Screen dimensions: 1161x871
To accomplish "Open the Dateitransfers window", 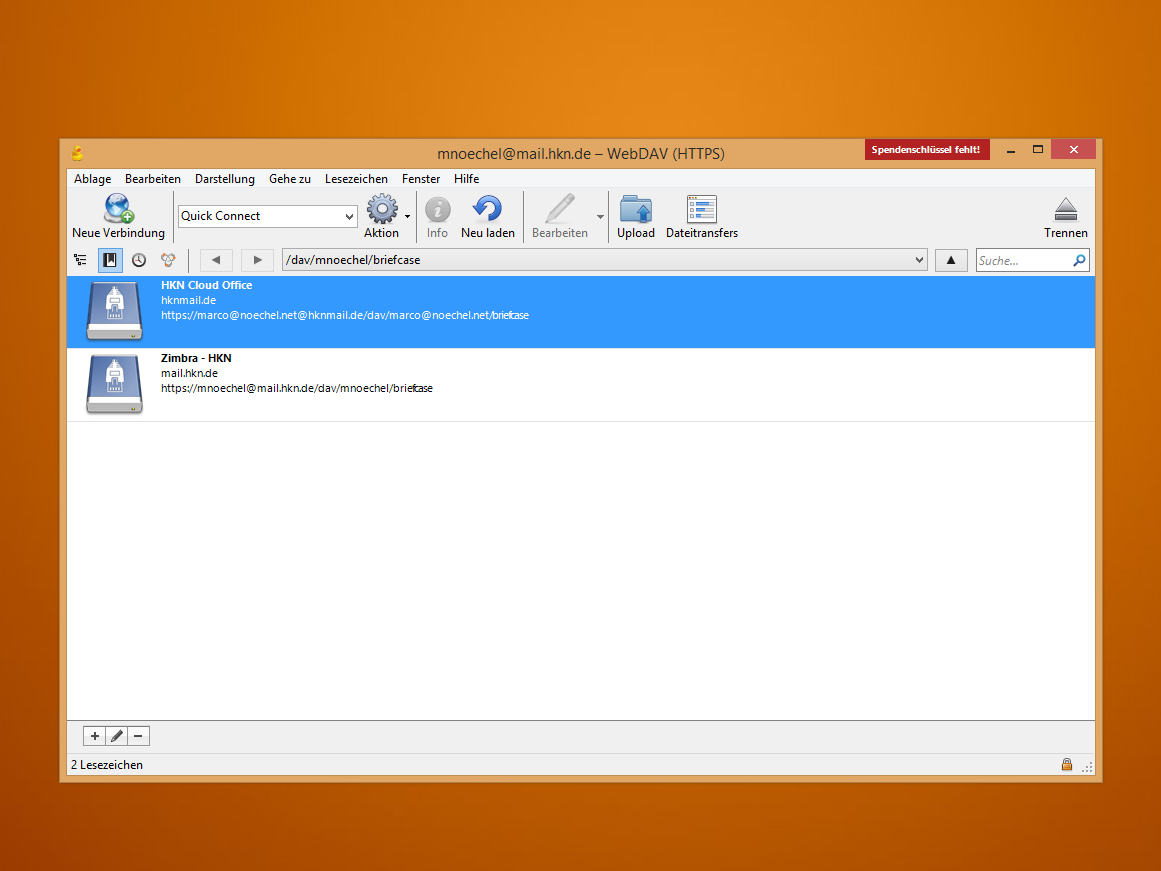I will (702, 209).
